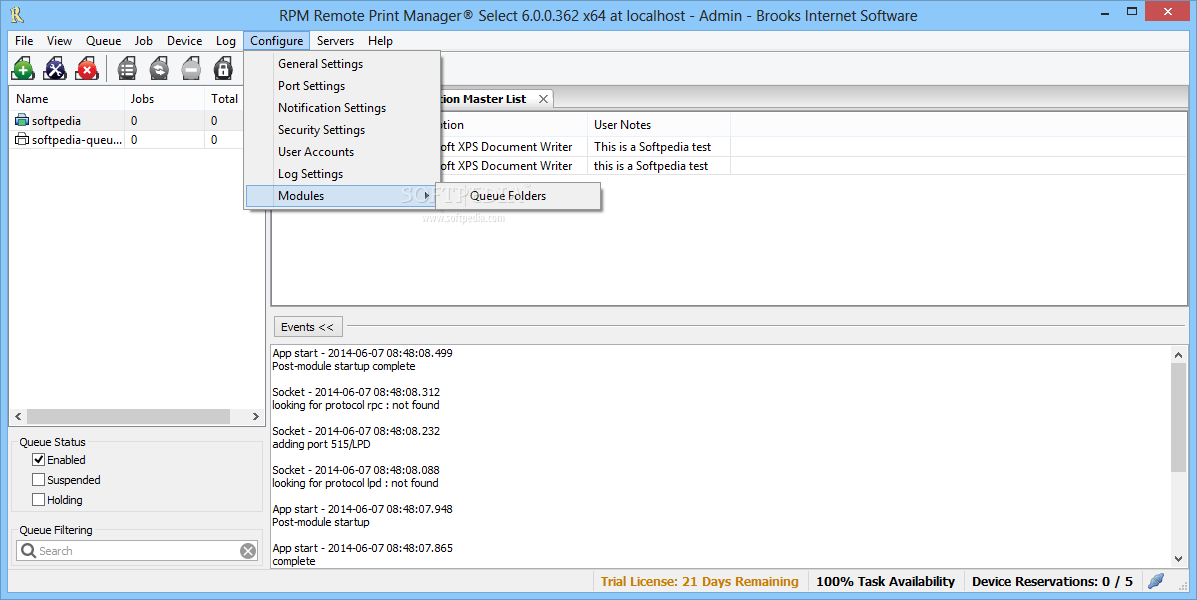This screenshot has width=1197, height=600.
Task: Click the printer icon beside softpedia queue
Action: coord(22,121)
